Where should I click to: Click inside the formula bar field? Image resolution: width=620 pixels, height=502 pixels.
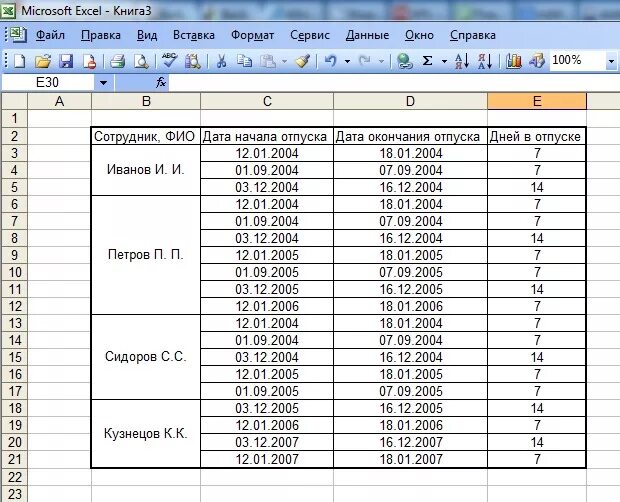click(x=393, y=83)
